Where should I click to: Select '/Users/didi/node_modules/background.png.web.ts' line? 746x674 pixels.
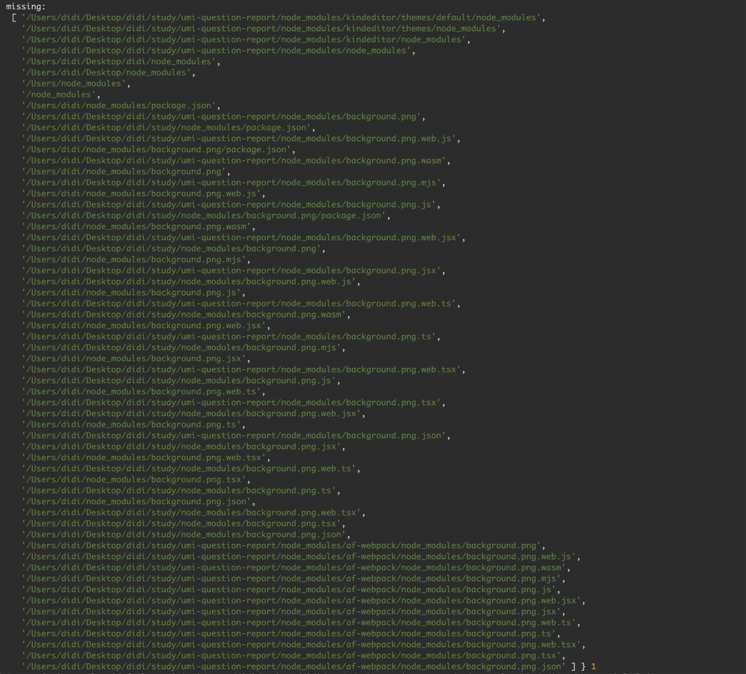click(x=144, y=391)
